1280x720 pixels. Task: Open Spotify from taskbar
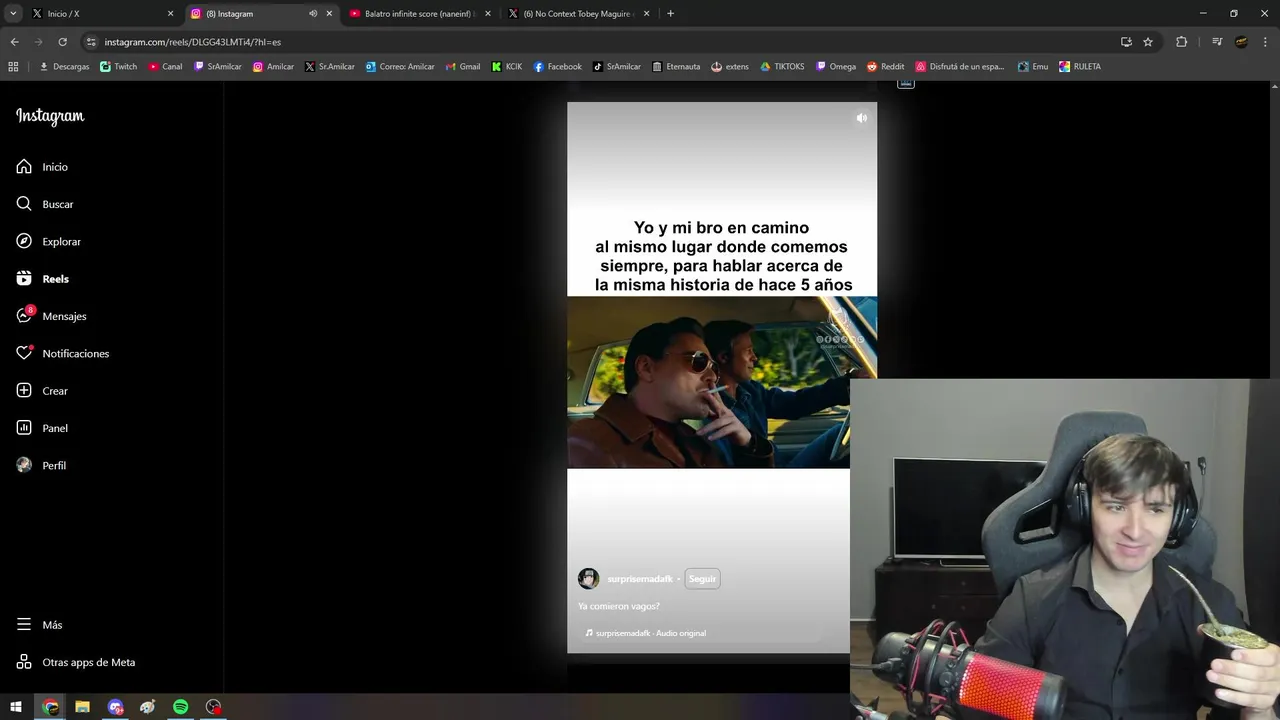click(181, 707)
